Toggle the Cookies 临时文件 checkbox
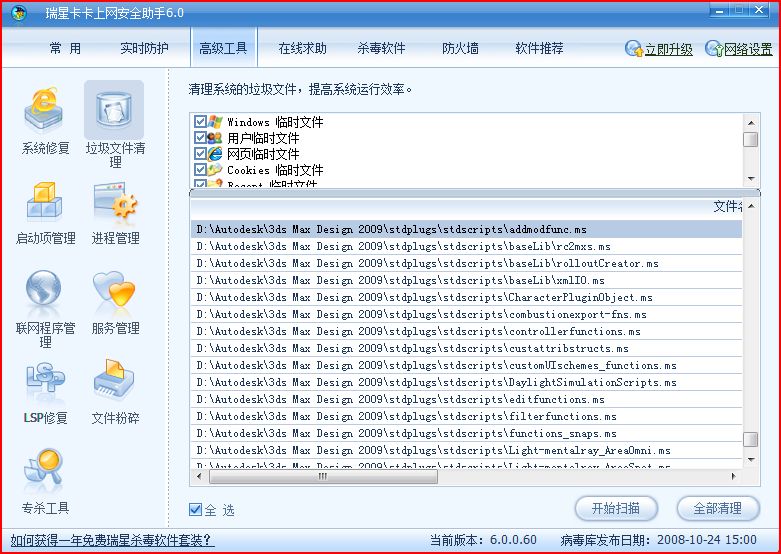 200,169
